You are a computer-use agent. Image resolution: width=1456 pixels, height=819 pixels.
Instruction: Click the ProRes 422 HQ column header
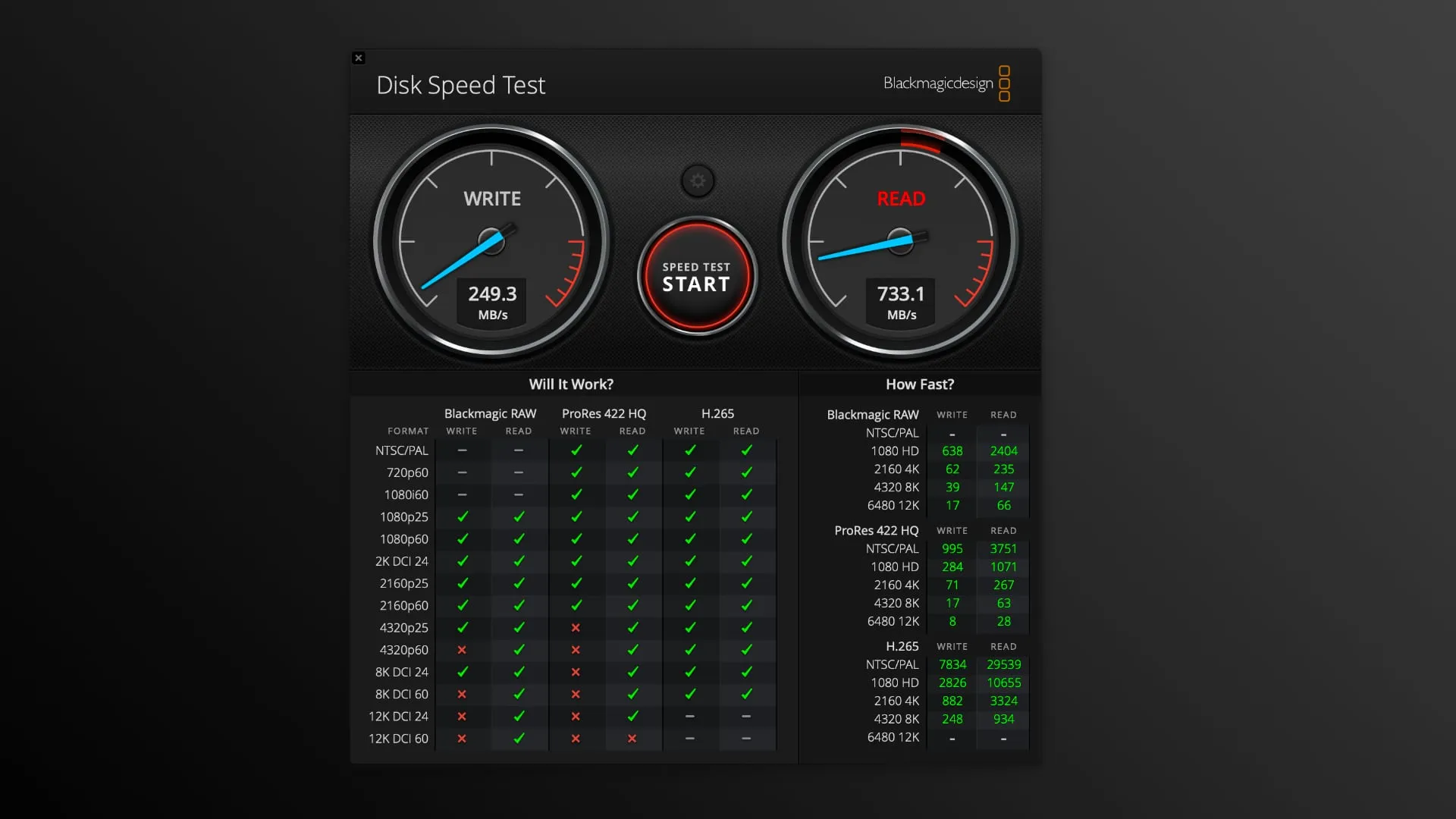604,413
